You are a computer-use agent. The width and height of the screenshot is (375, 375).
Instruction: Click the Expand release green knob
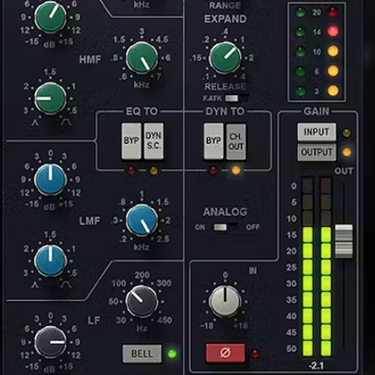tap(225, 58)
